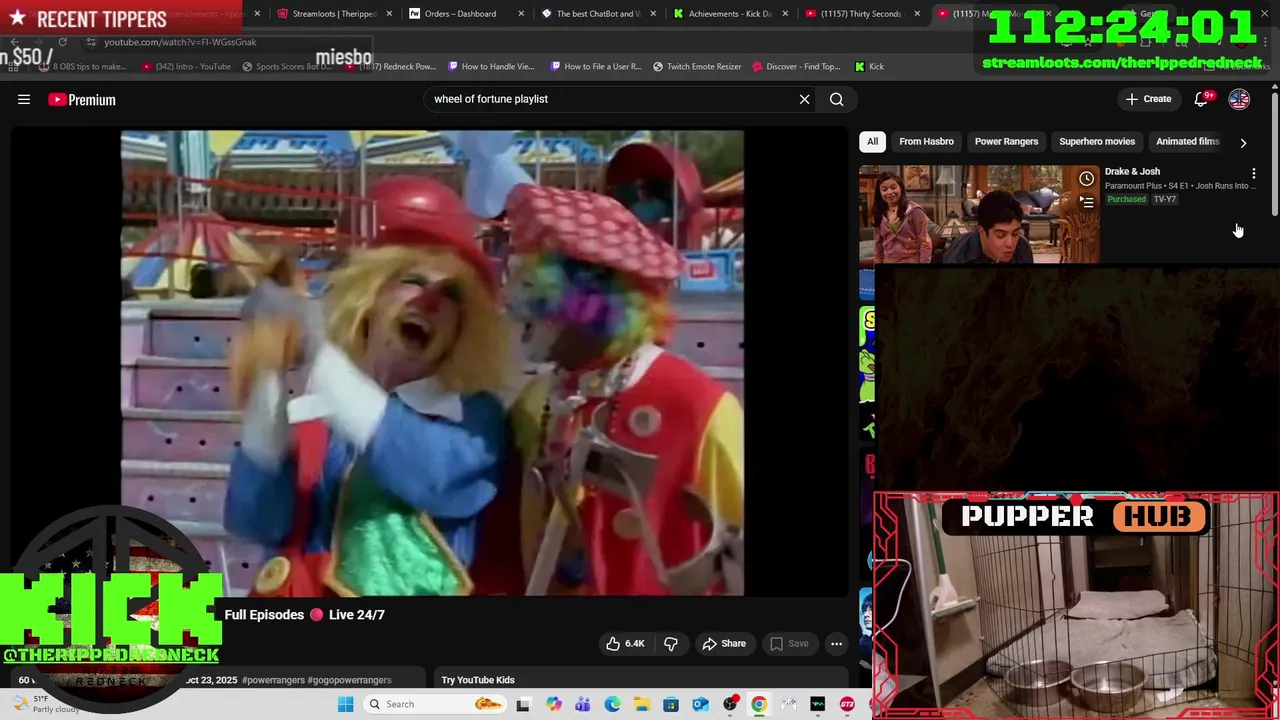The image size is (1280, 720).
Task: Open the #powerrangers hashtag link
Action: click(273, 680)
